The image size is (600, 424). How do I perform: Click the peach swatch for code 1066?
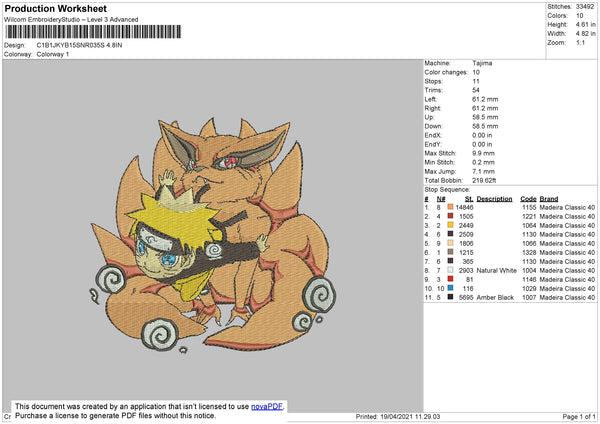[450, 243]
